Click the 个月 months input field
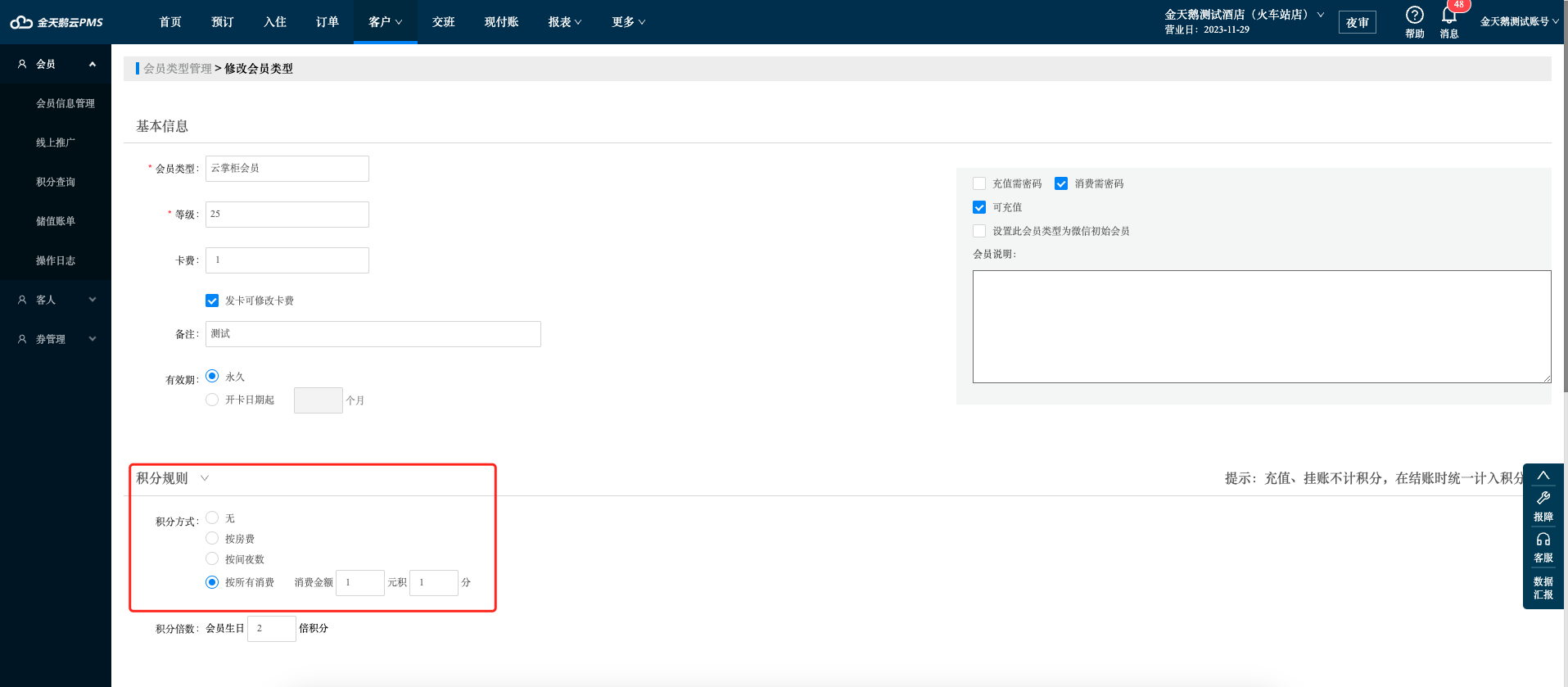The height and width of the screenshot is (687, 1568). (x=319, y=400)
